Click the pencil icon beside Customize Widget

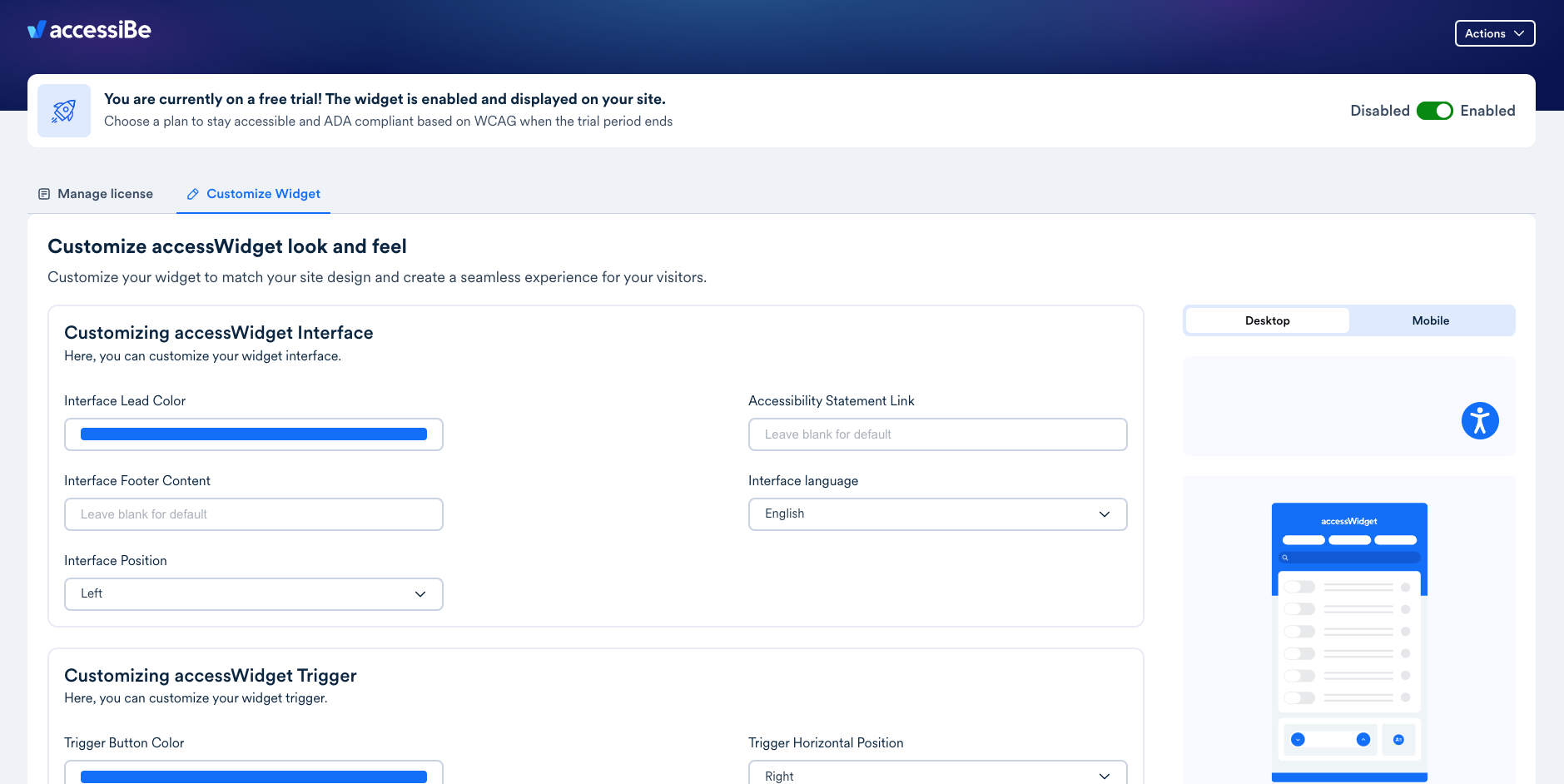coord(192,194)
